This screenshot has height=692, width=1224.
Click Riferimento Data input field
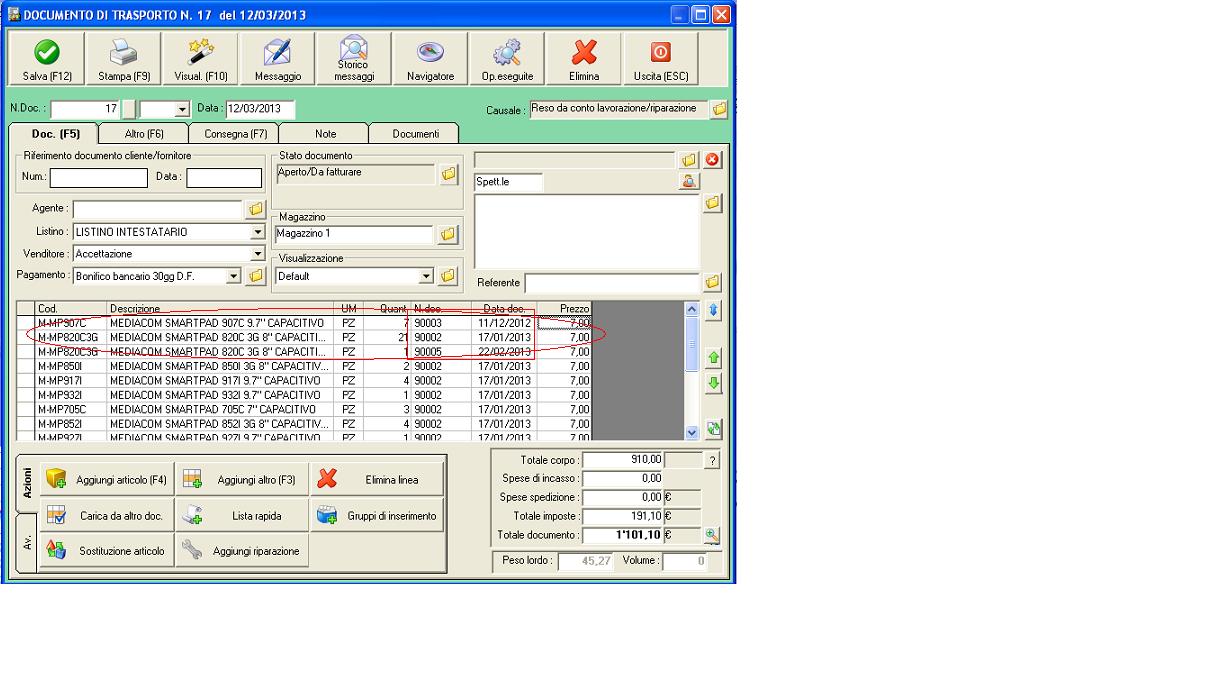[224, 177]
